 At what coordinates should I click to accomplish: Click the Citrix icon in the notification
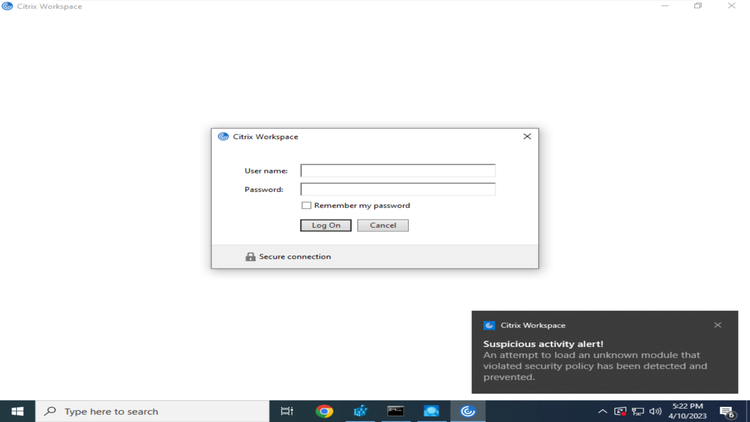(489, 325)
